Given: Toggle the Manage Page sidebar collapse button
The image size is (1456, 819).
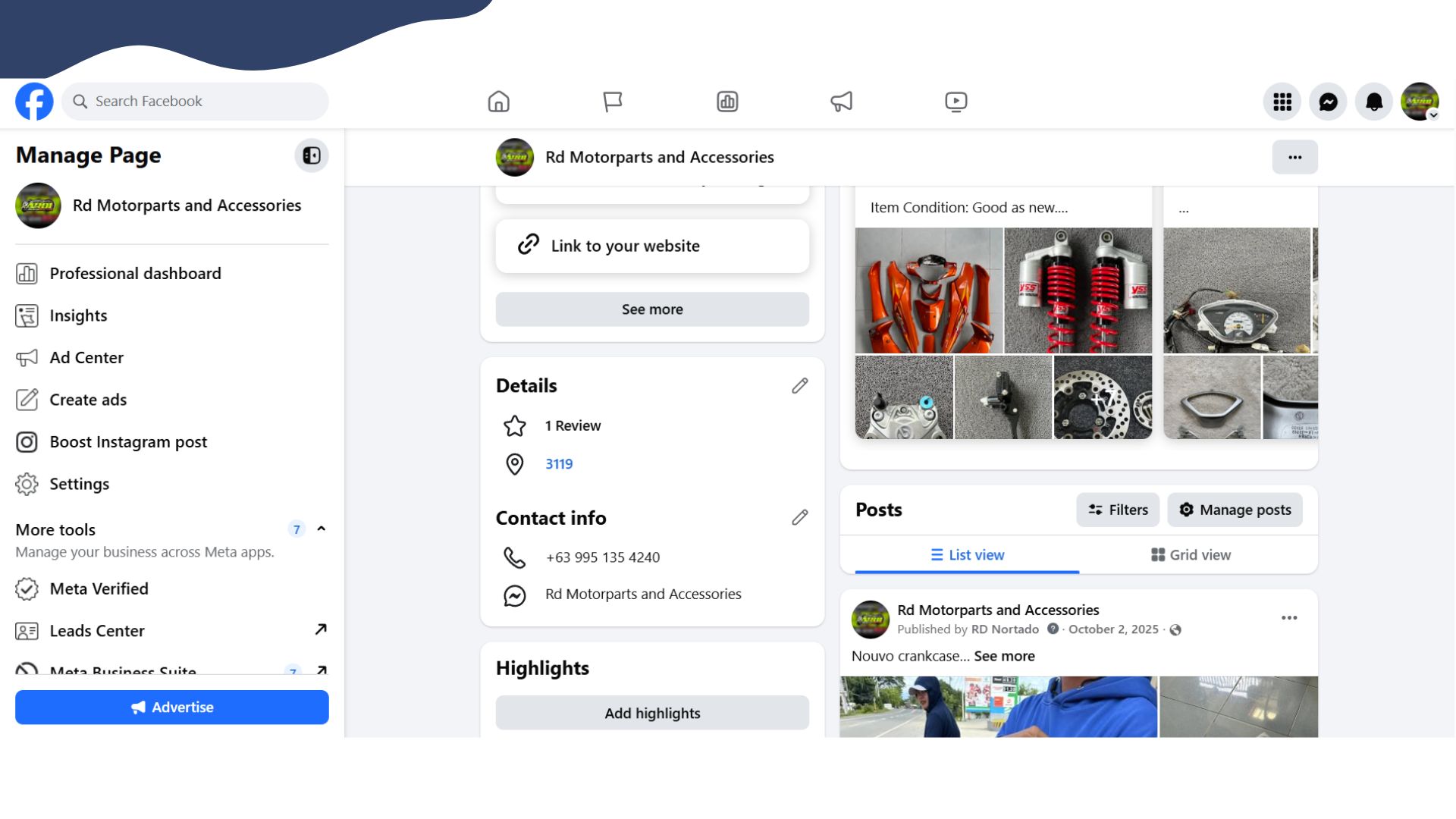Looking at the screenshot, I should (x=311, y=155).
